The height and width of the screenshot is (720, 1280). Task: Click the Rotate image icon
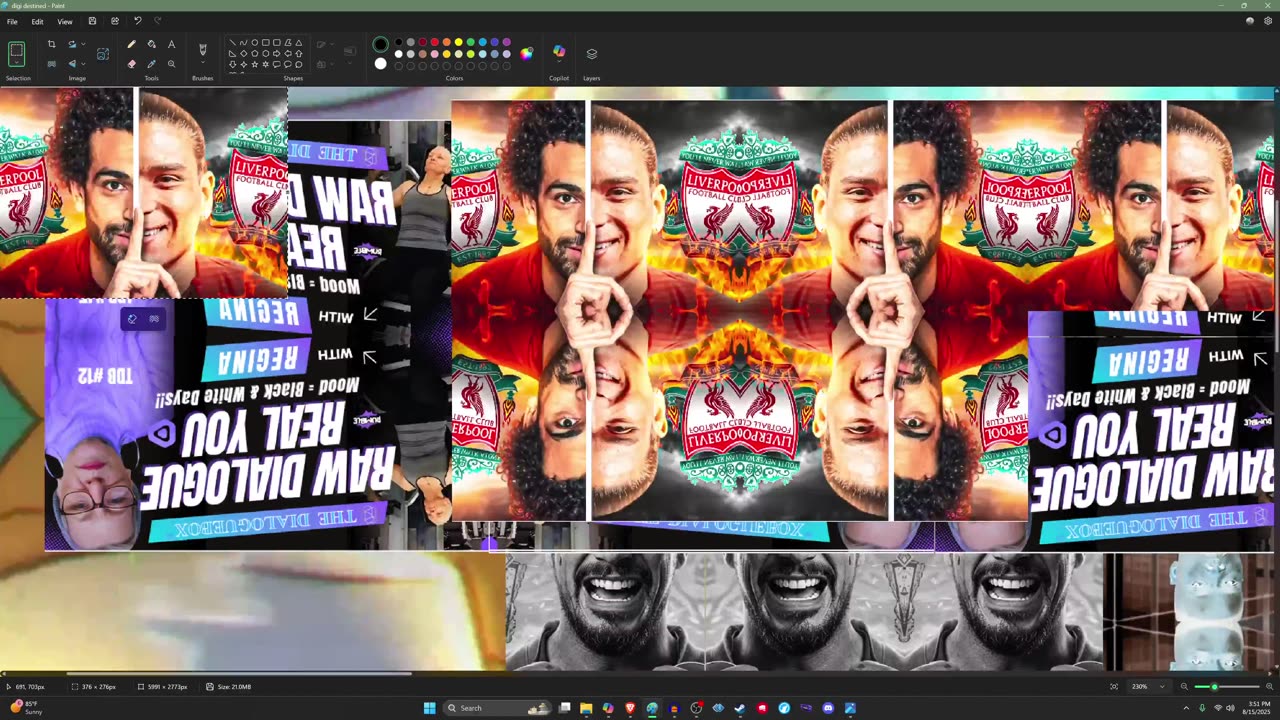pyautogui.click(x=72, y=44)
